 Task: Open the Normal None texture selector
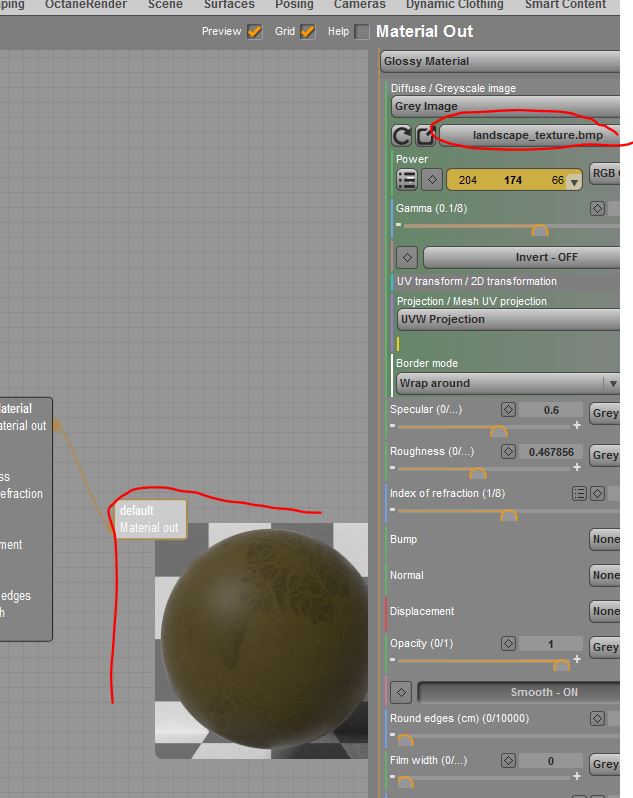click(x=605, y=575)
